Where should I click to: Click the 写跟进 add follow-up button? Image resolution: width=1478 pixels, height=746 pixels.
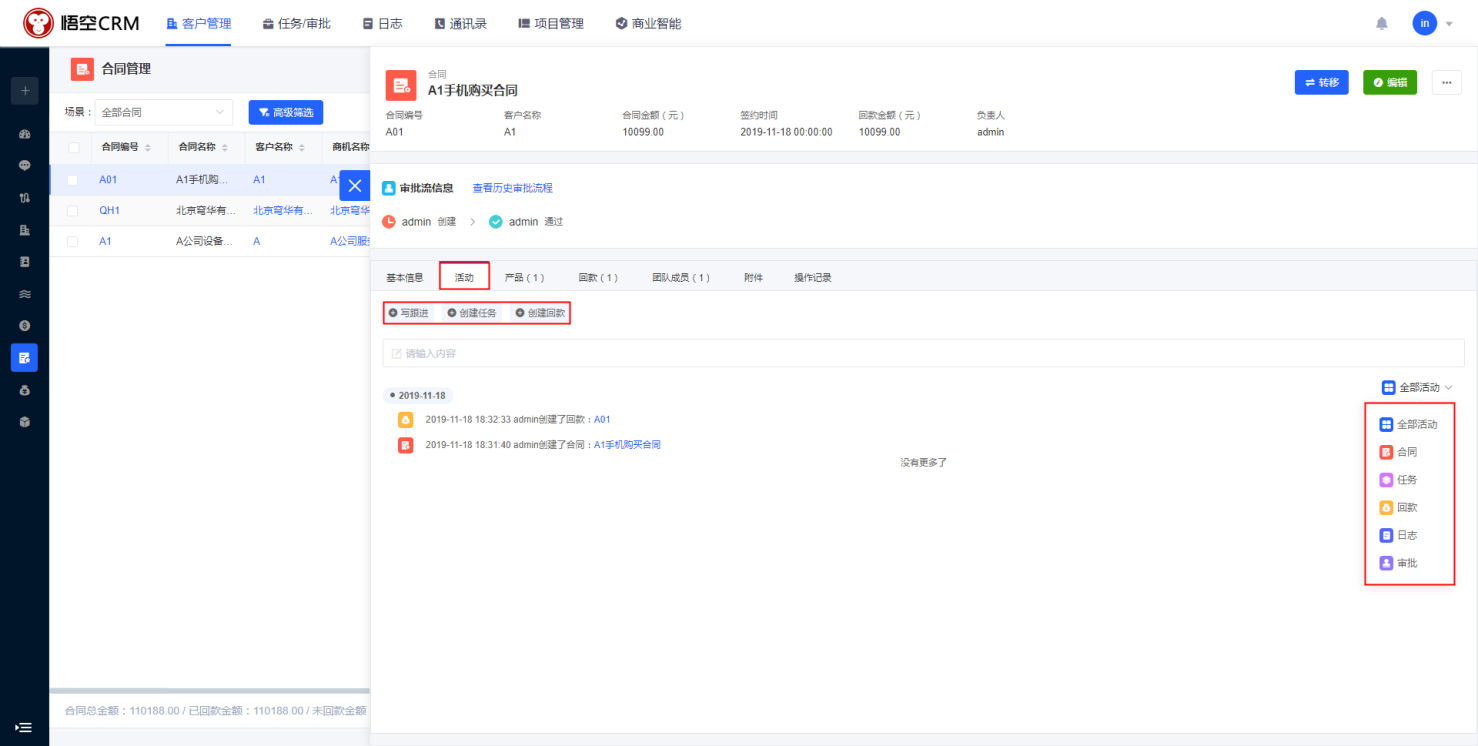point(409,313)
